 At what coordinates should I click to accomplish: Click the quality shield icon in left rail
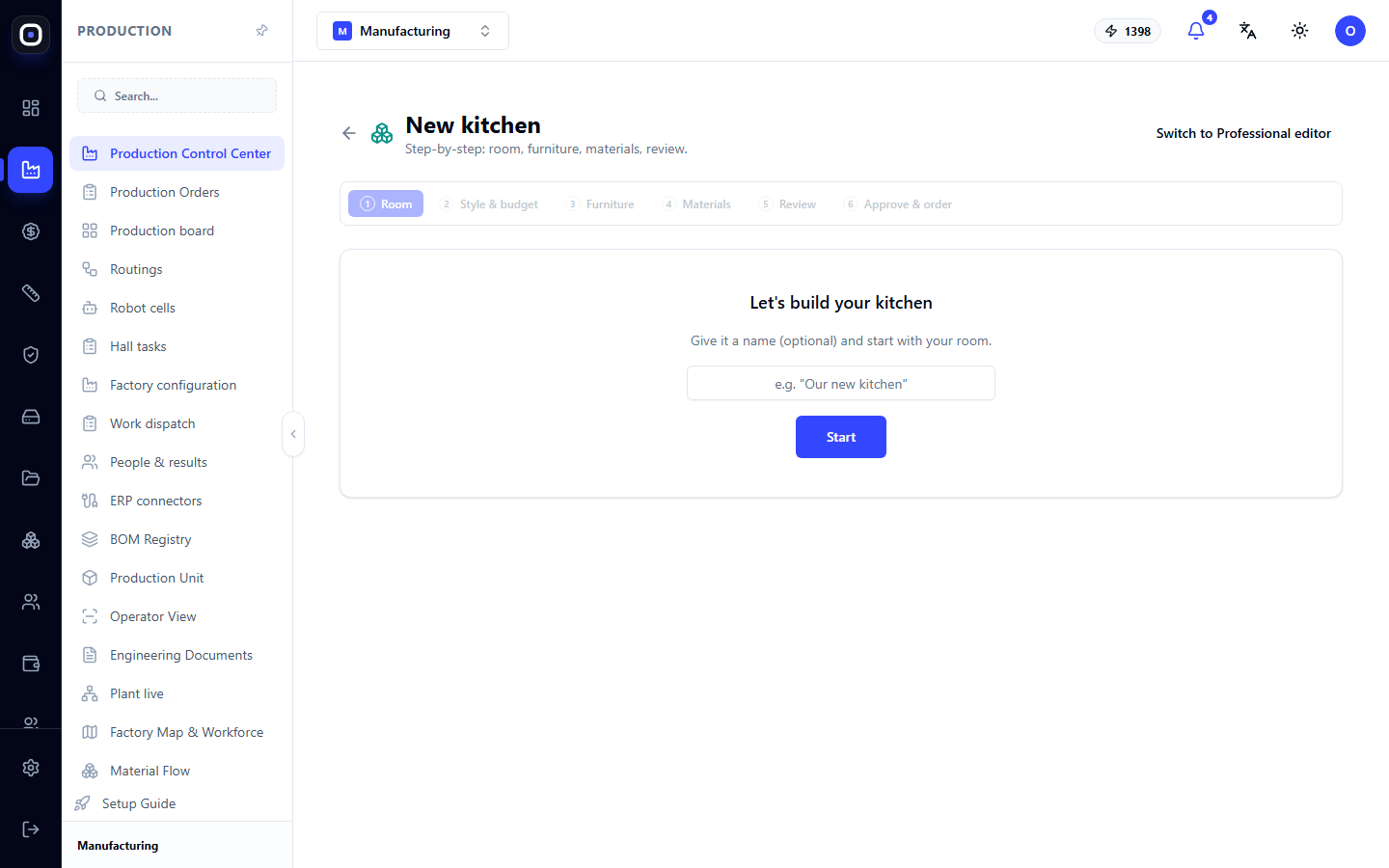pos(31,355)
